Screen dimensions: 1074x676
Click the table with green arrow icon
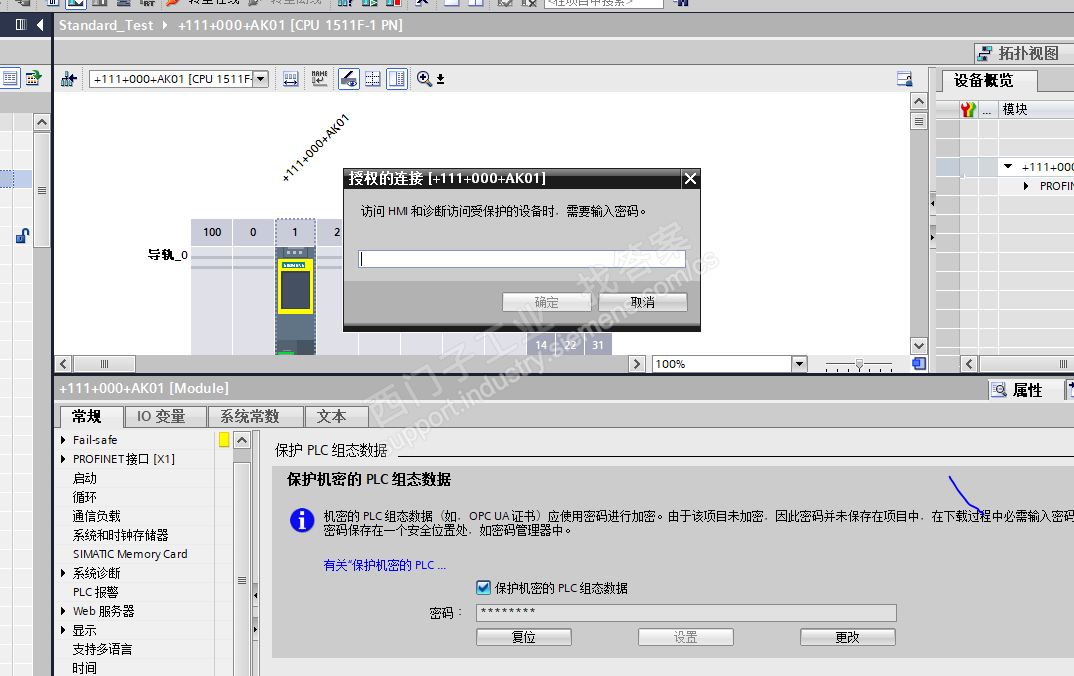[x=34, y=78]
